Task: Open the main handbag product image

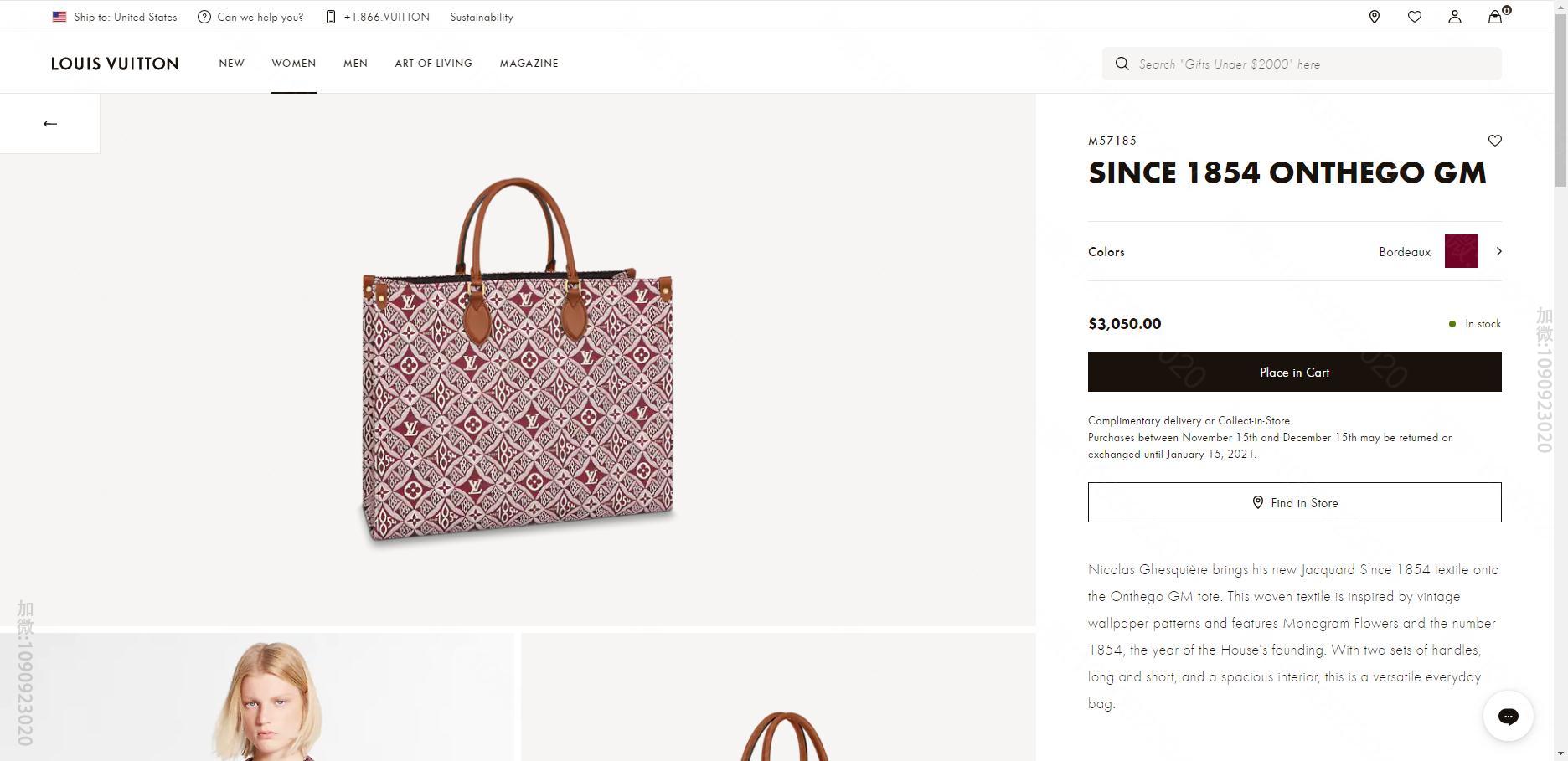Action: 518,360
